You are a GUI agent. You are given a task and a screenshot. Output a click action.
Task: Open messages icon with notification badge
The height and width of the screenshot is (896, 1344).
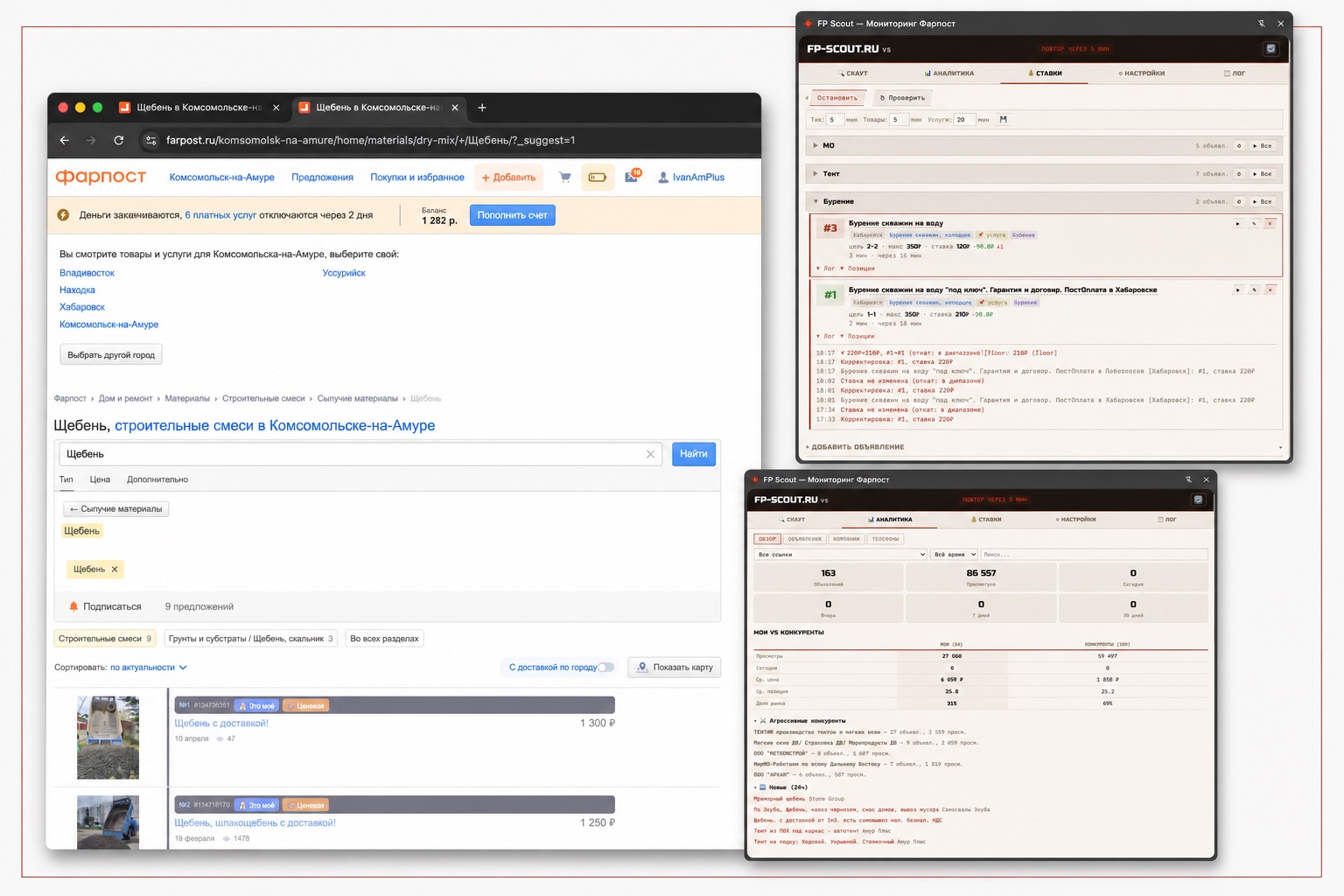(633, 177)
